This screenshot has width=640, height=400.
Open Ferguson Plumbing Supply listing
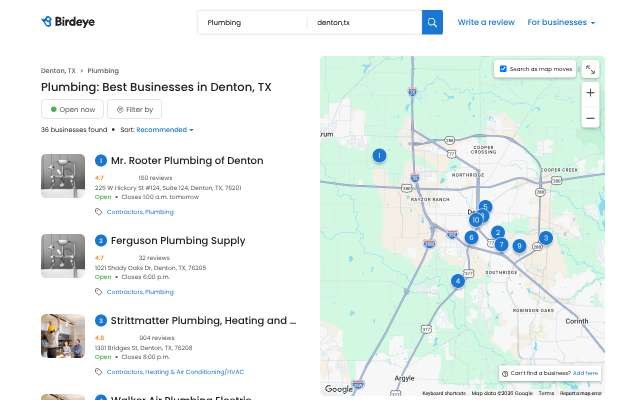[x=178, y=240]
